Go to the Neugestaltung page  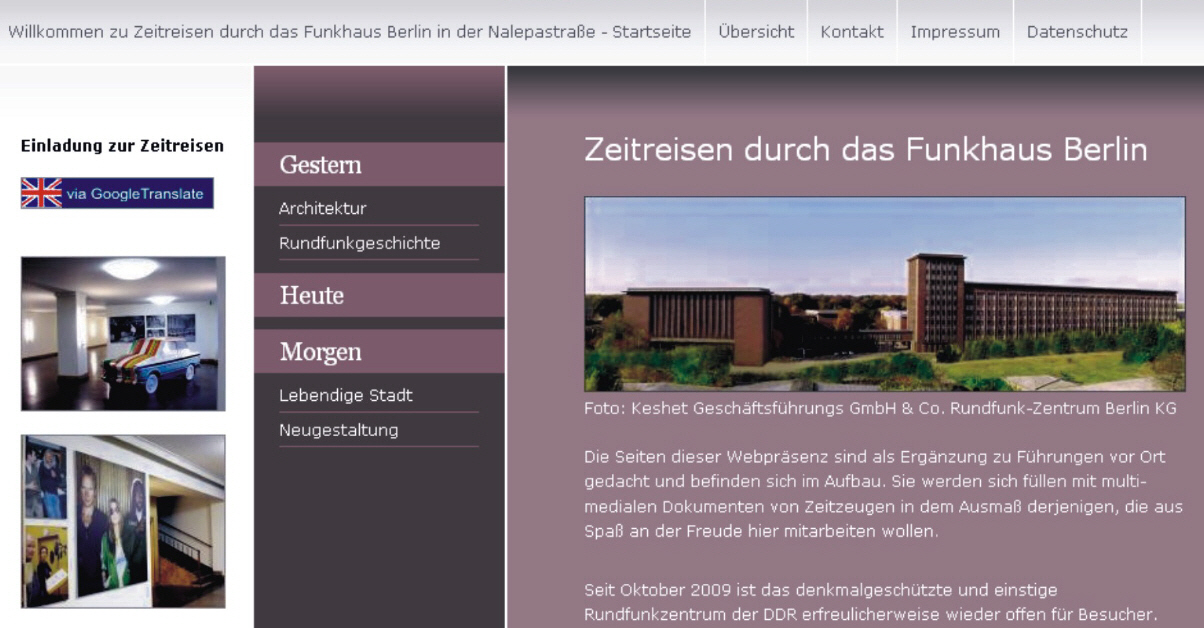click(338, 430)
